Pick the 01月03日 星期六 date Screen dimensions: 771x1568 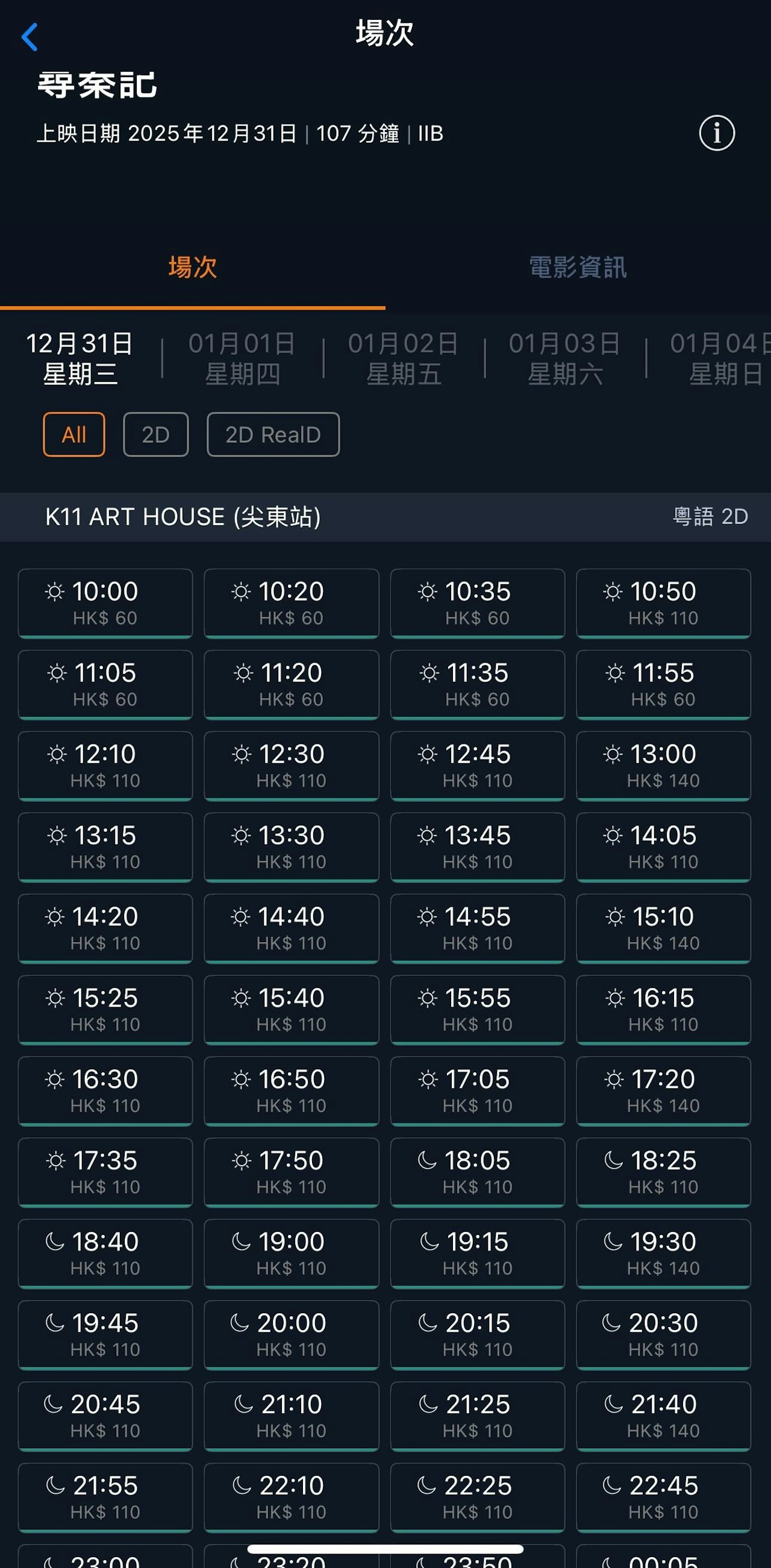click(x=565, y=358)
